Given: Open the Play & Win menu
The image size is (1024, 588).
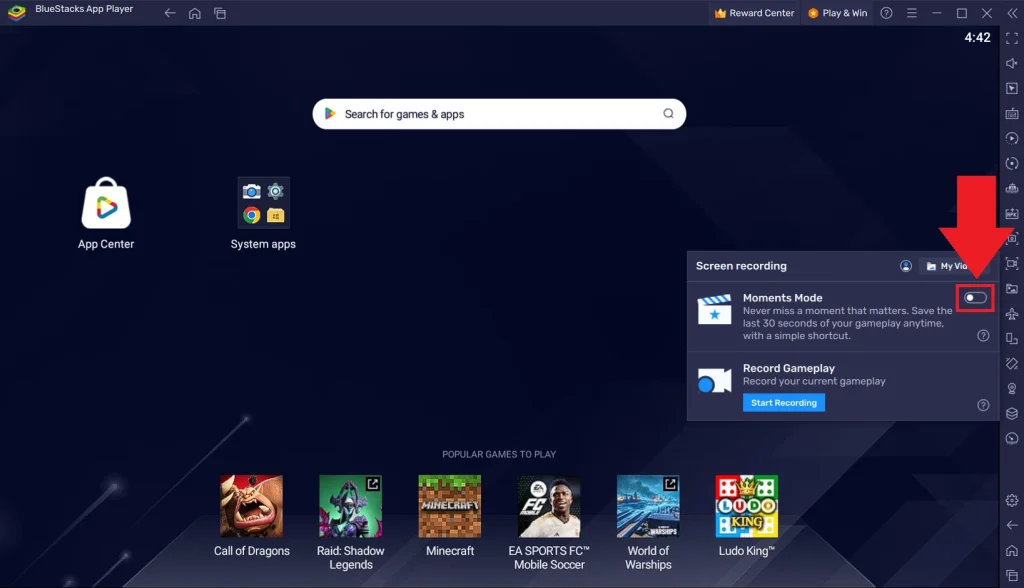Looking at the screenshot, I should click(837, 12).
